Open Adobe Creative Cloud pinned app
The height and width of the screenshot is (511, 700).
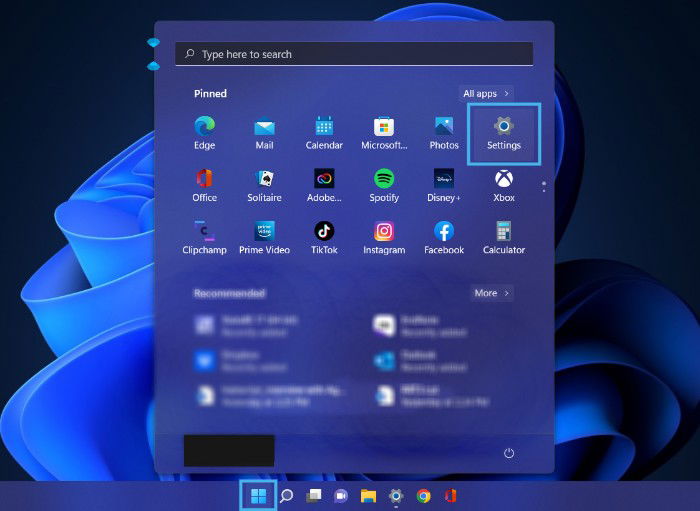pyautogui.click(x=324, y=186)
